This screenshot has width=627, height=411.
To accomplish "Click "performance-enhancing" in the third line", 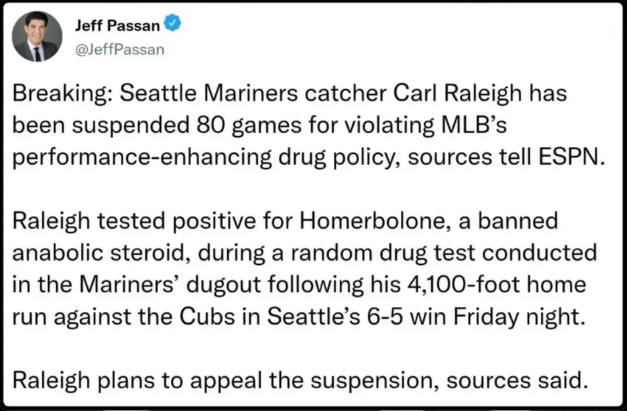I will (142, 158).
